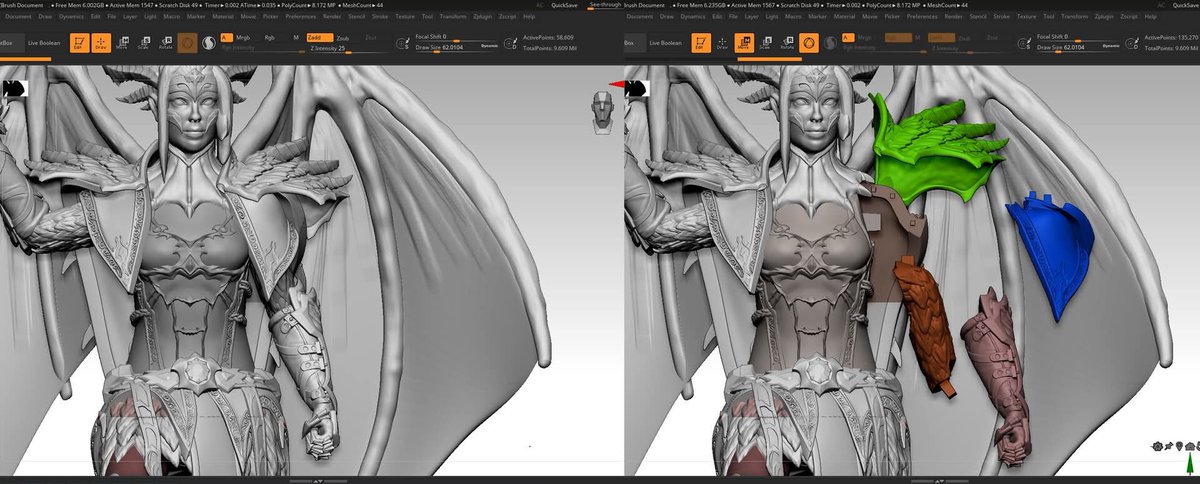Click bottom divider arrow handle under left viewport
The height and width of the screenshot is (484, 1200).
[318, 481]
